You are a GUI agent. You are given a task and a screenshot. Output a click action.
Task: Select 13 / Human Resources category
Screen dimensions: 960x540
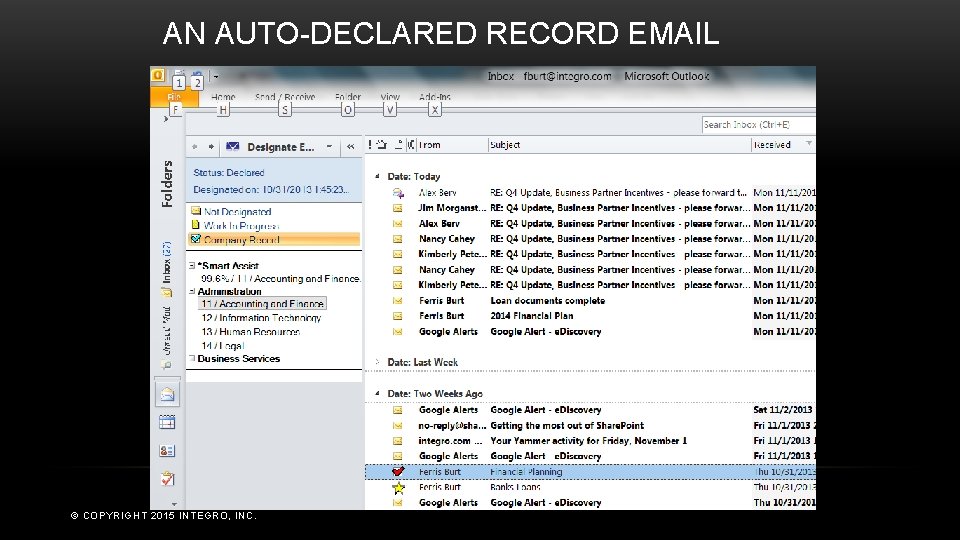click(x=250, y=332)
